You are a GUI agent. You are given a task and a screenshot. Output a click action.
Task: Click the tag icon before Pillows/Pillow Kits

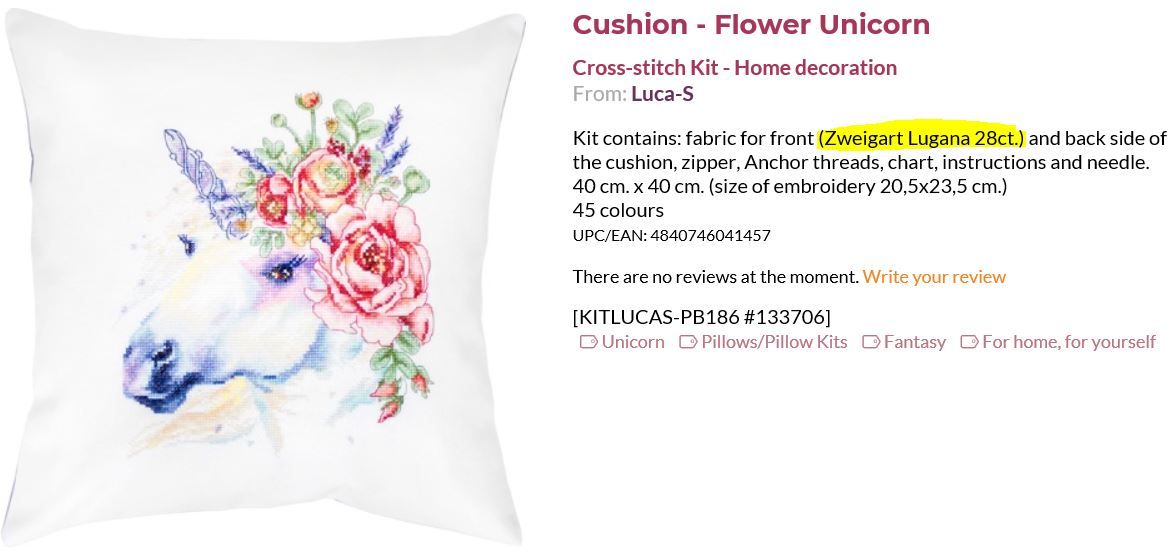(688, 342)
